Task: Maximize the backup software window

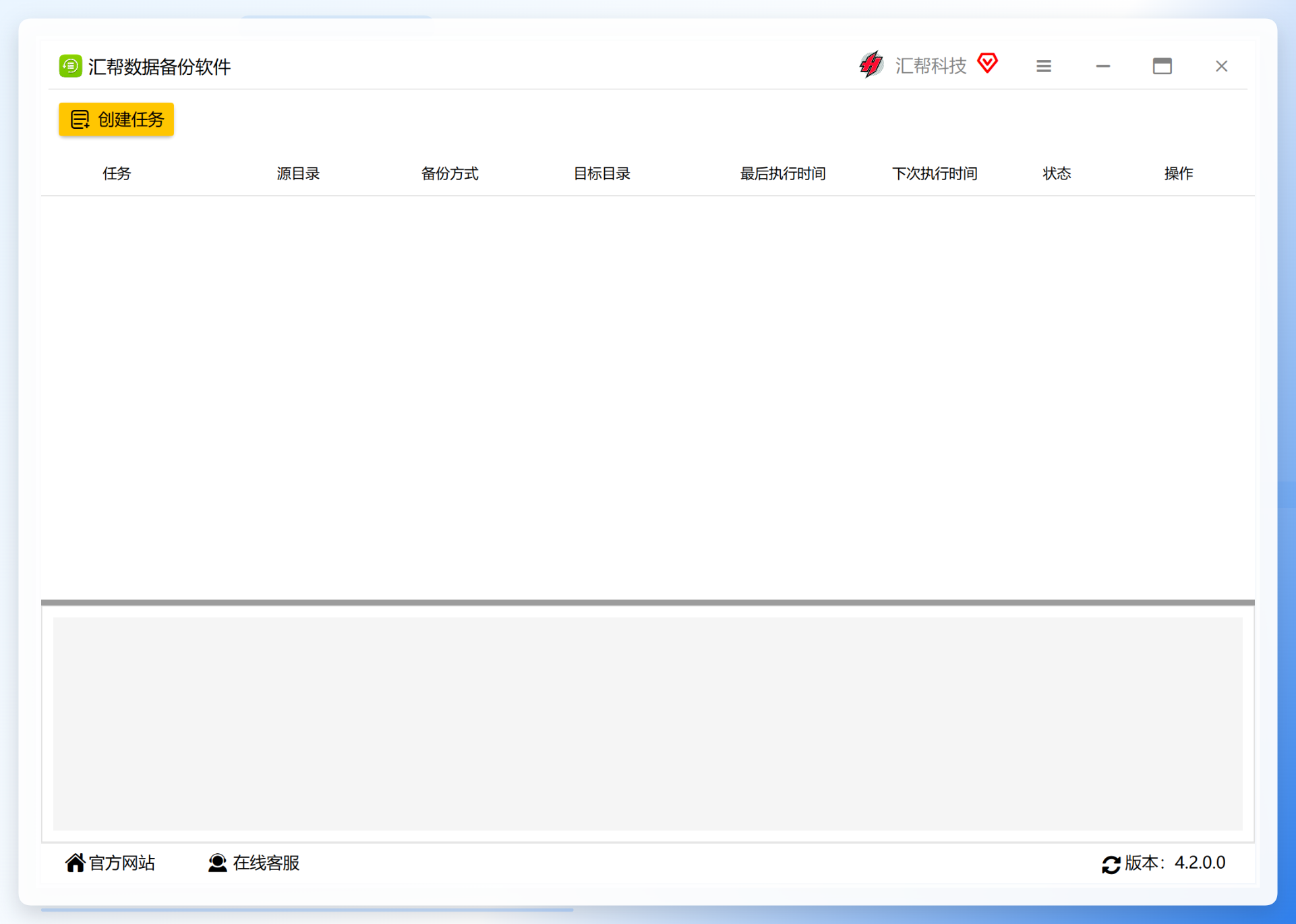Action: 1162,66
